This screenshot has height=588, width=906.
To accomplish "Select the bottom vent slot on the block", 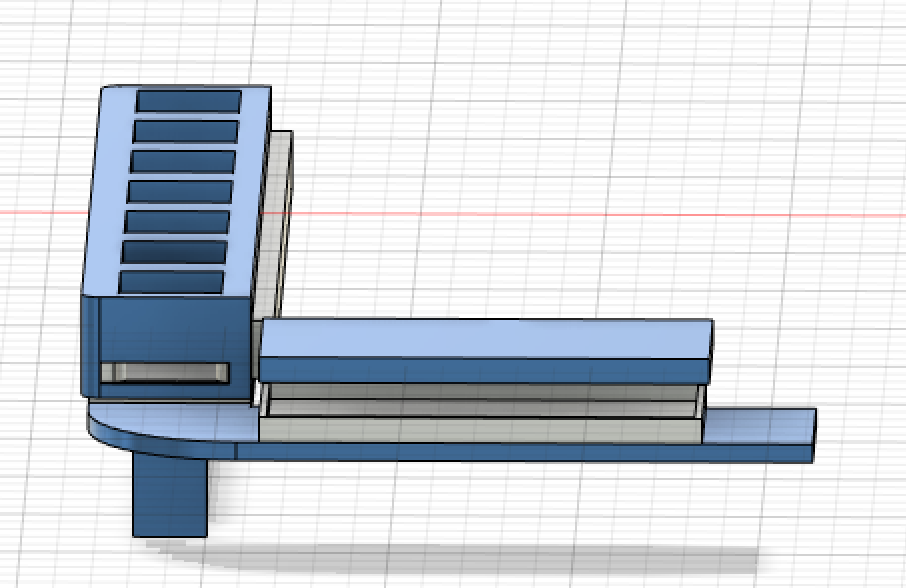I will coord(172,282).
